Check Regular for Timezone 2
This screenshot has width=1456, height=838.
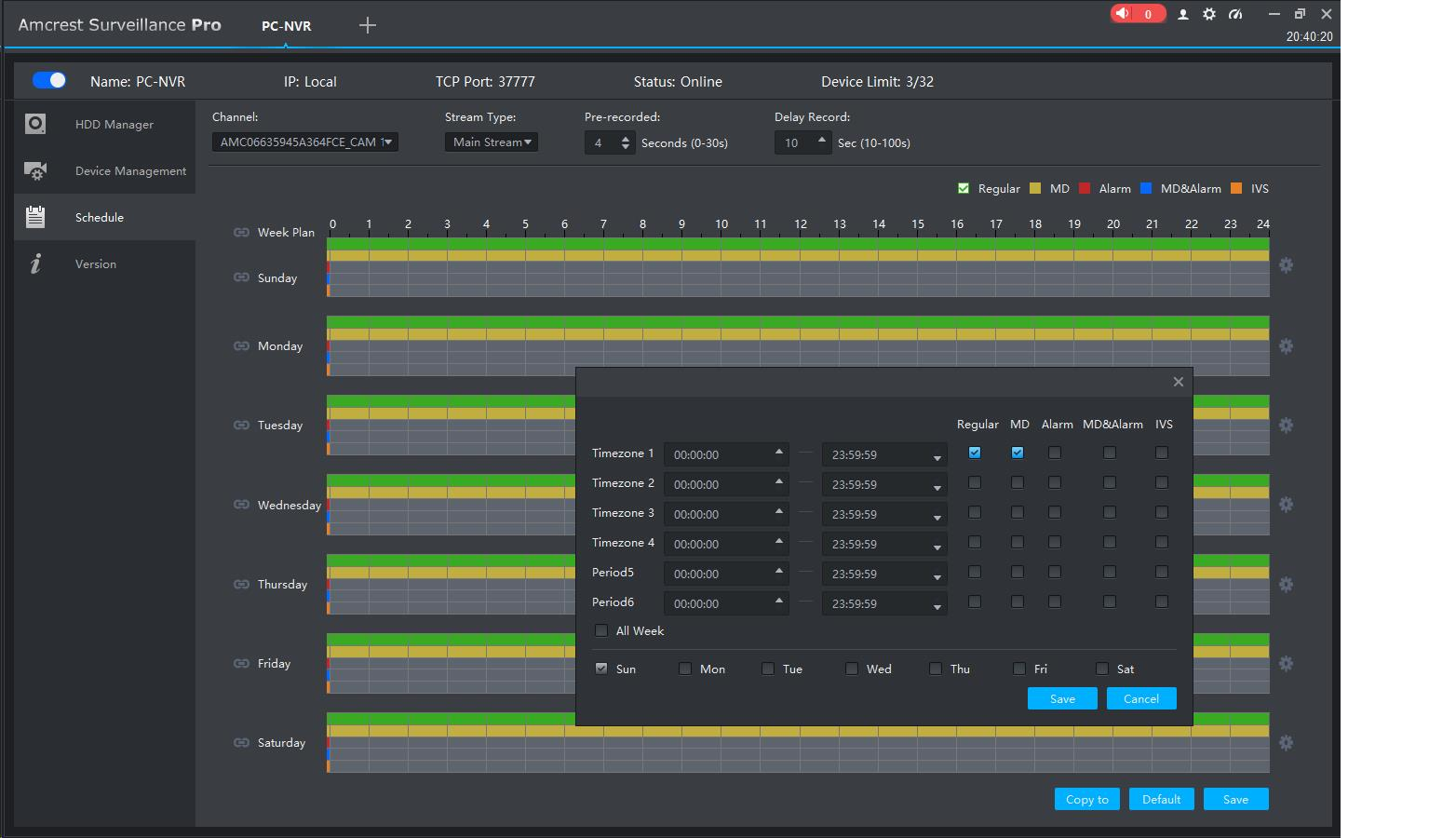coord(975,482)
